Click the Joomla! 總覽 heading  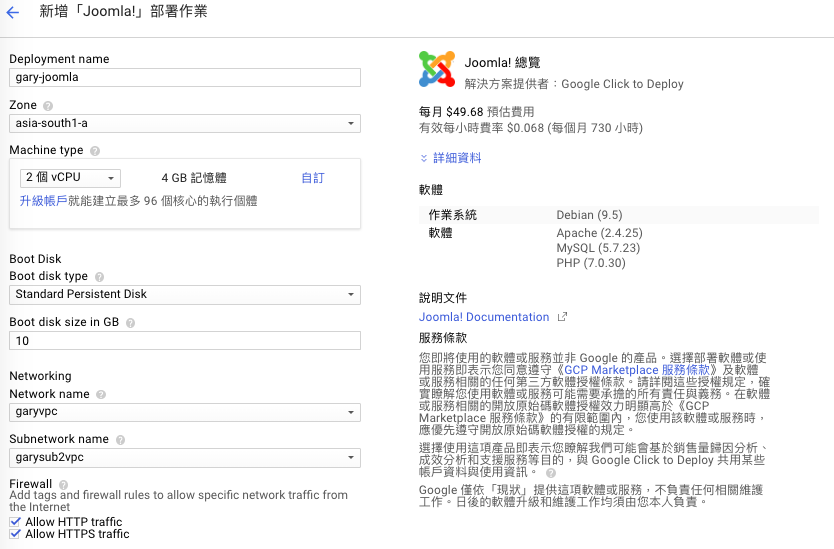(x=503, y=63)
